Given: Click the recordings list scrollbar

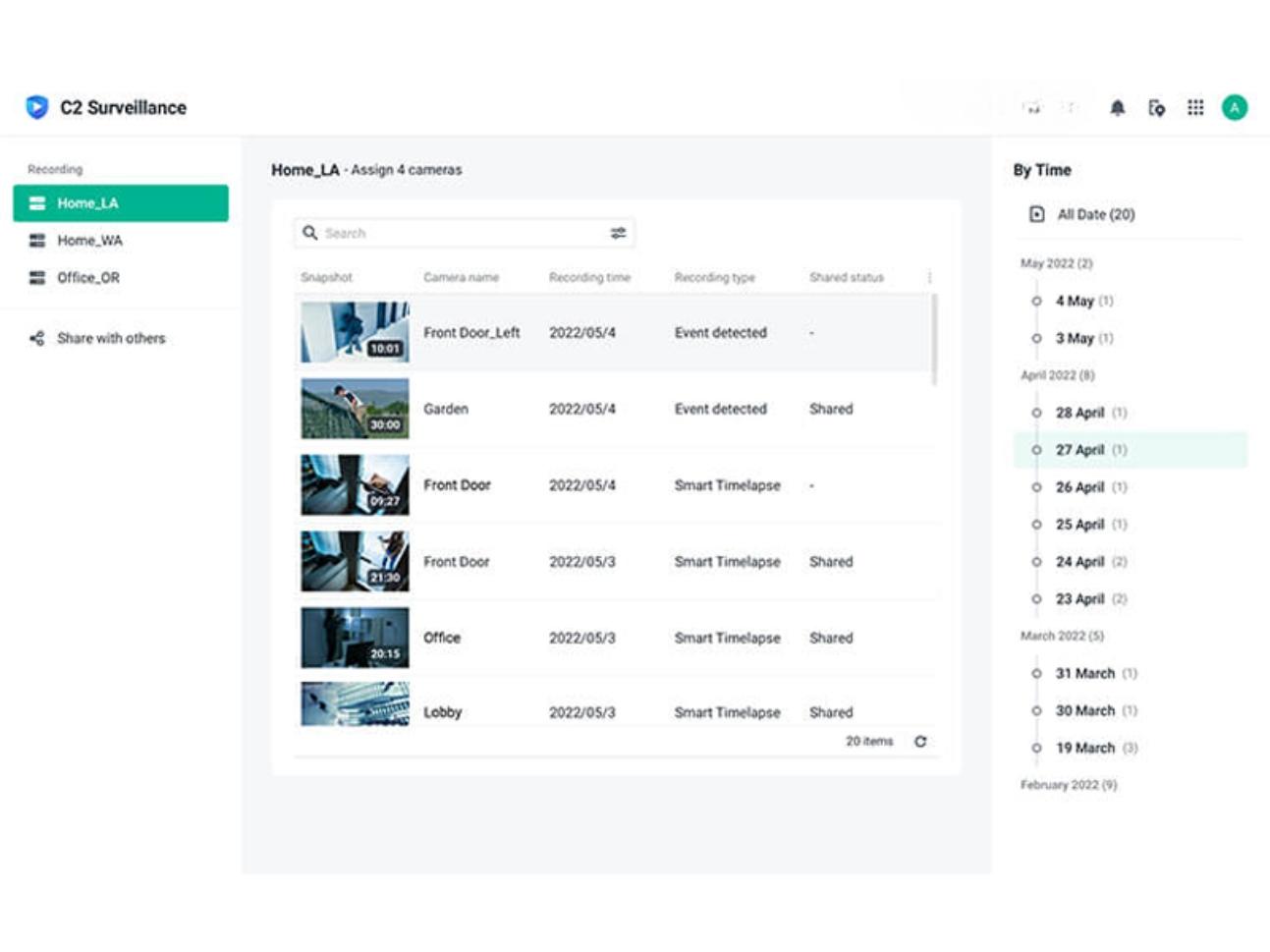Looking at the screenshot, I should (x=933, y=339).
